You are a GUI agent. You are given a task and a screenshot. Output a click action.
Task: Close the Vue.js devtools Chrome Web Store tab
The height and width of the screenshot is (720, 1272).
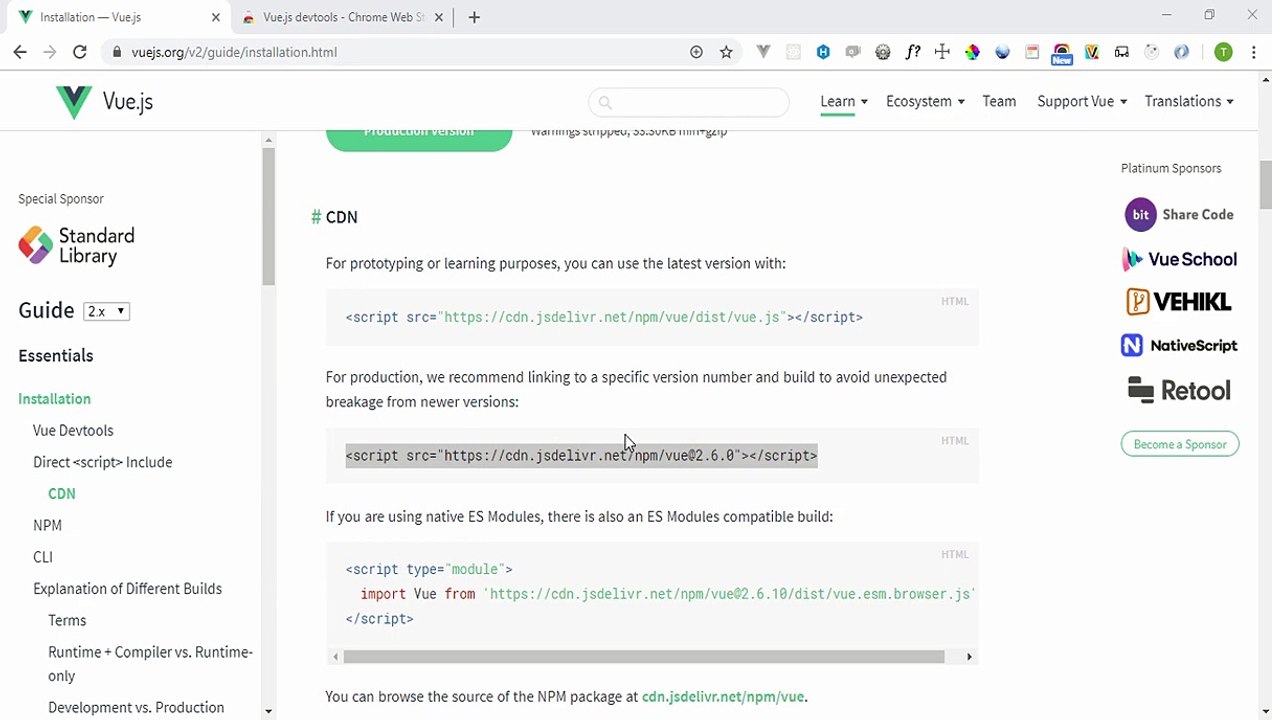tap(439, 17)
